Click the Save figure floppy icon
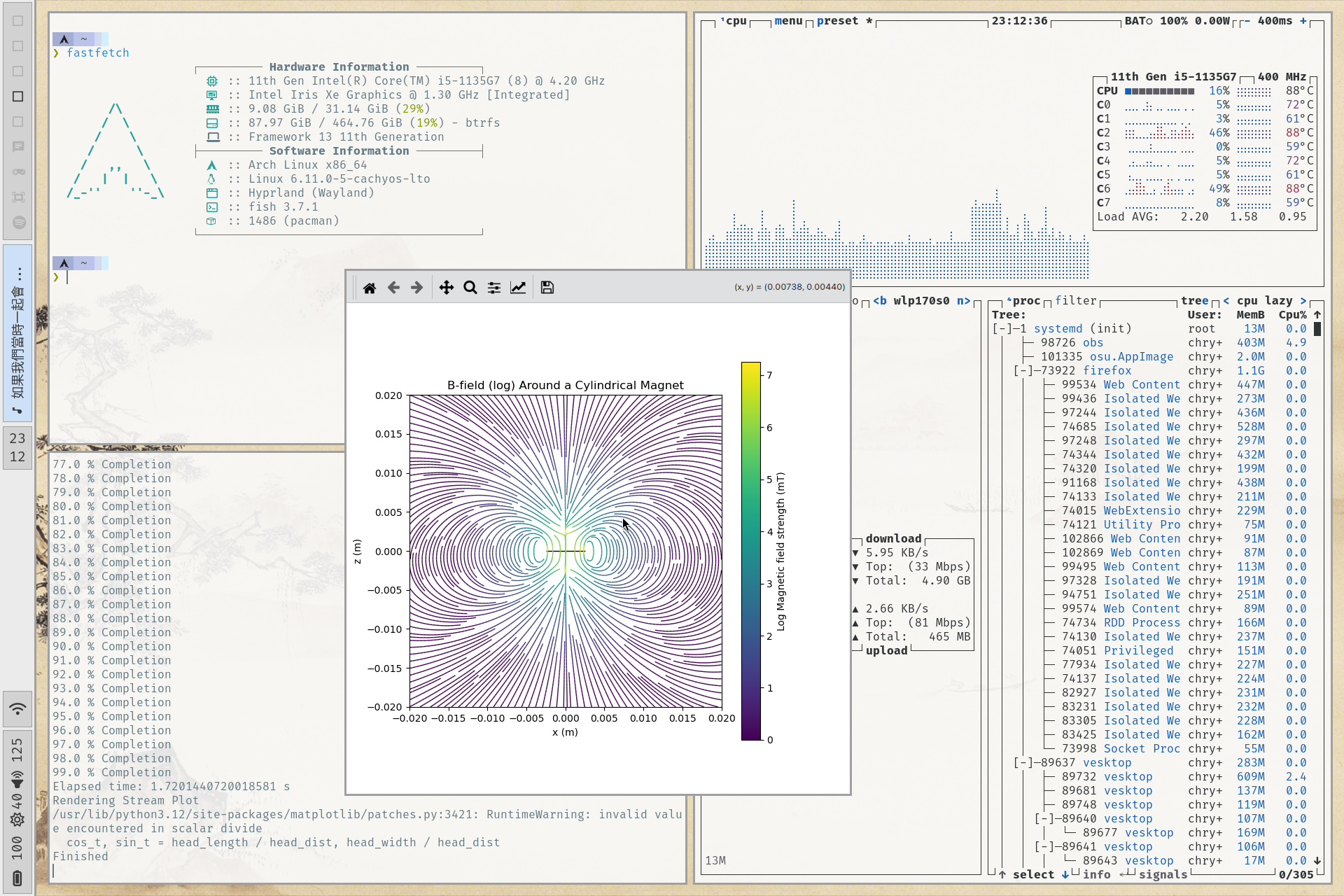The height and width of the screenshot is (896, 1344). (547, 288)
